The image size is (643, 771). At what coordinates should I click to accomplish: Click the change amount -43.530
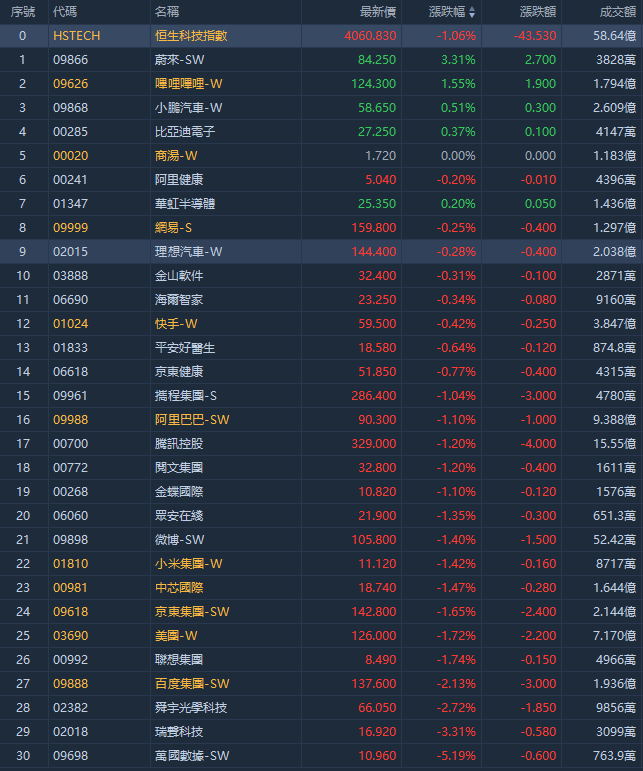coord(535,36)
